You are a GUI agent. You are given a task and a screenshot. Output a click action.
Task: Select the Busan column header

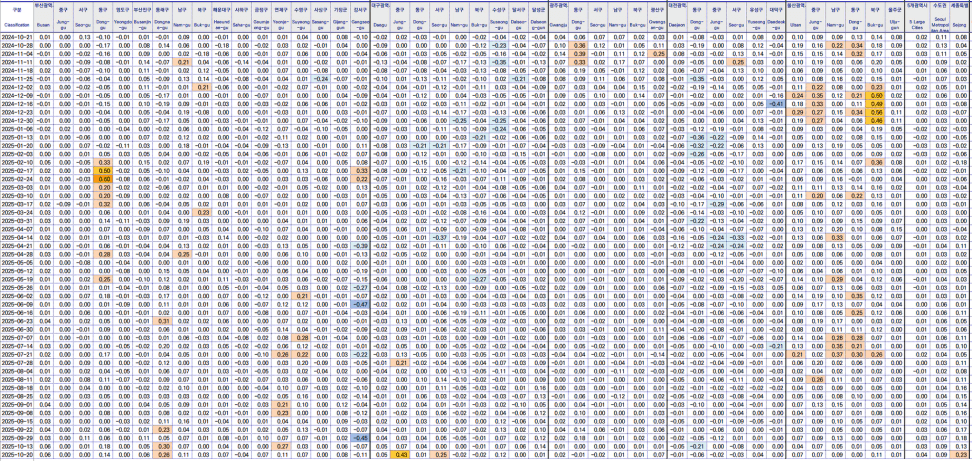click(43, 20)
